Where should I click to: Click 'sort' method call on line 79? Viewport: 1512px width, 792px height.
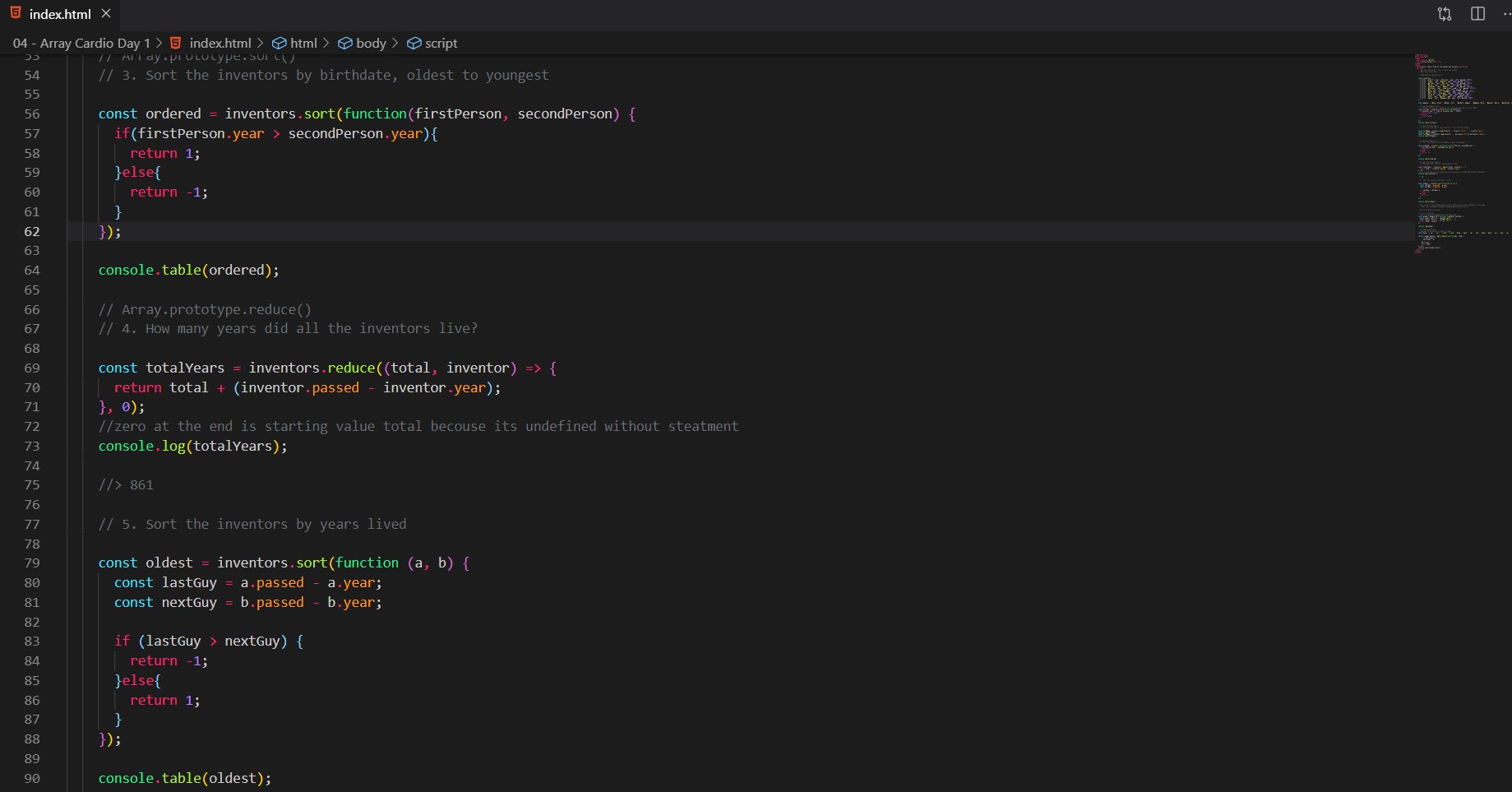point(312,563)
